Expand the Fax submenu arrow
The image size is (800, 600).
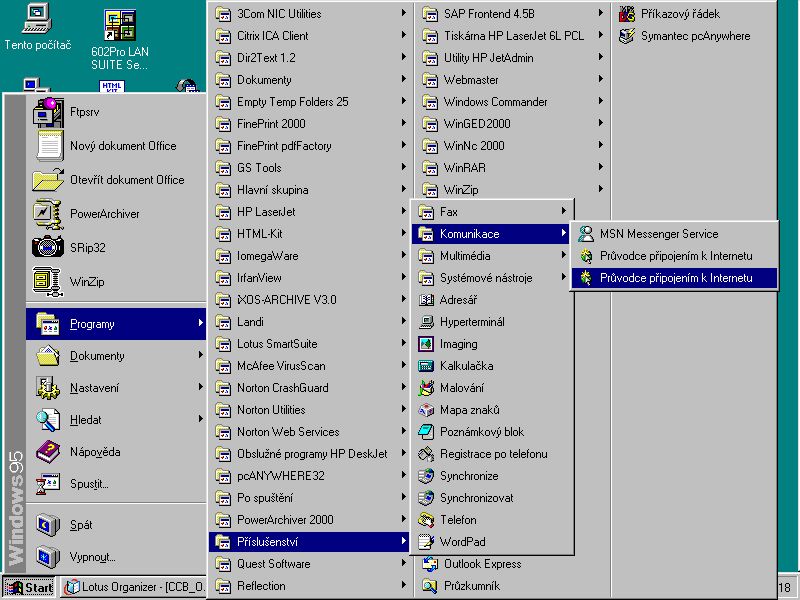pyautogui.click(x=563, y=211)
